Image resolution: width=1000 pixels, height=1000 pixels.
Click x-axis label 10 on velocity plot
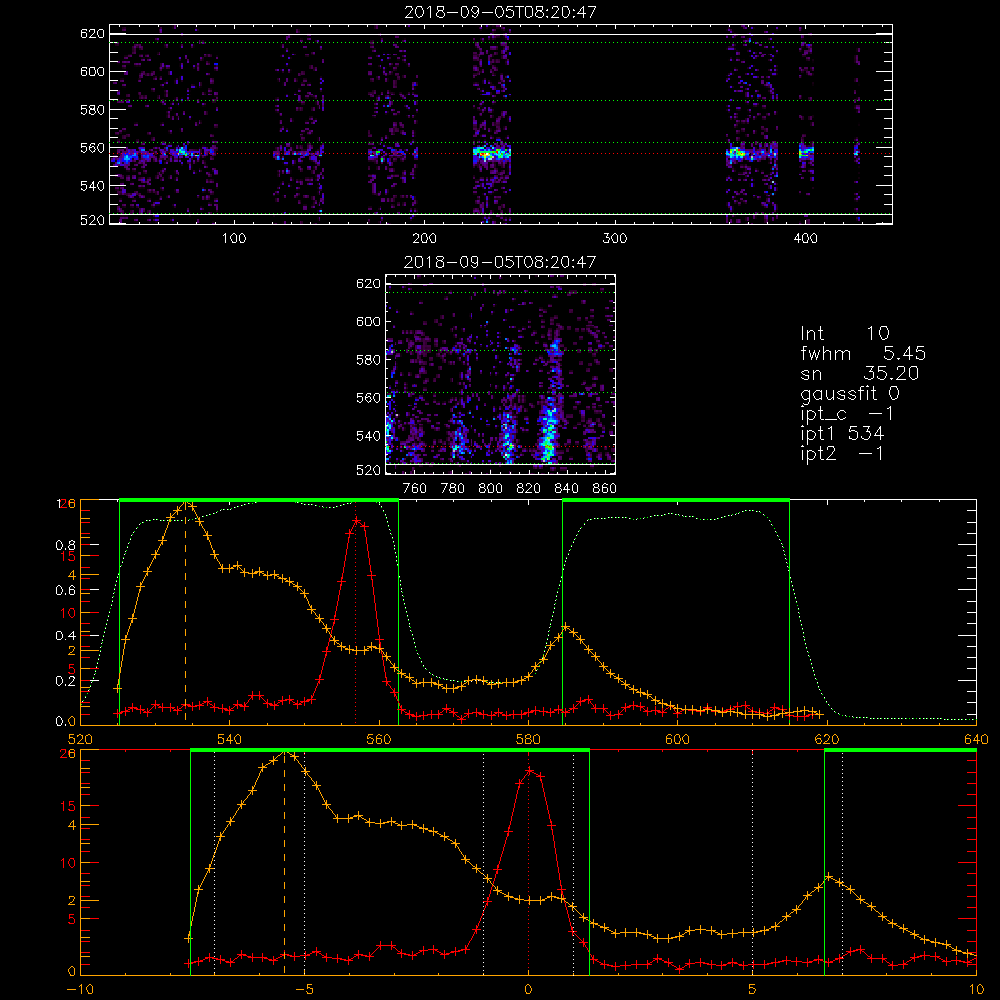click(976, 990)
